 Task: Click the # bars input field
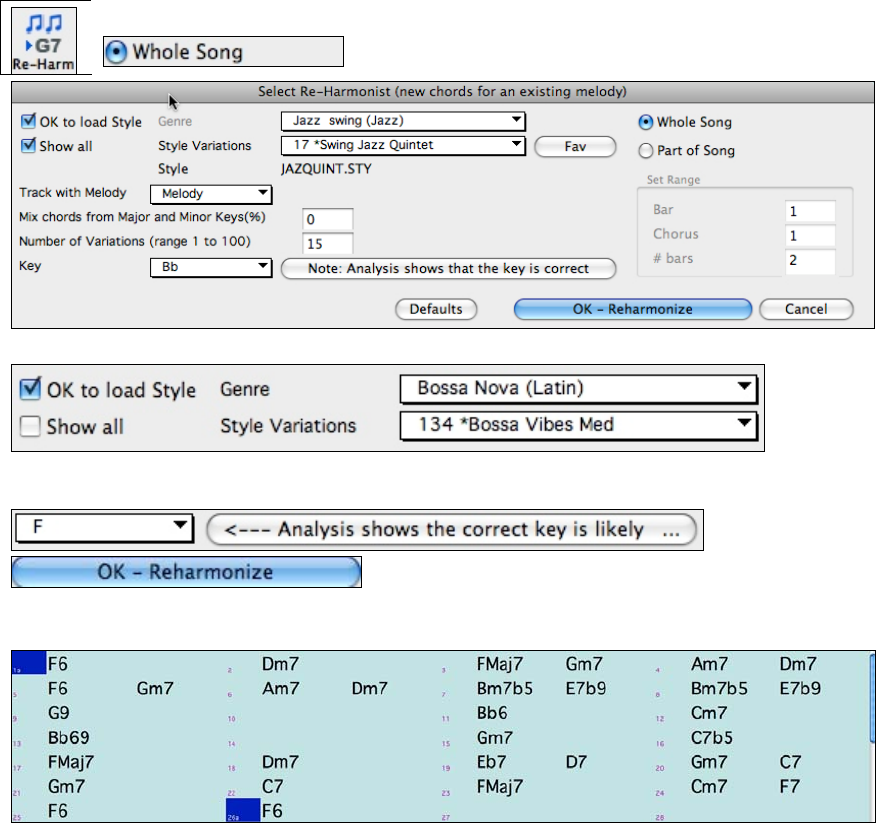(x=809, y=261)
